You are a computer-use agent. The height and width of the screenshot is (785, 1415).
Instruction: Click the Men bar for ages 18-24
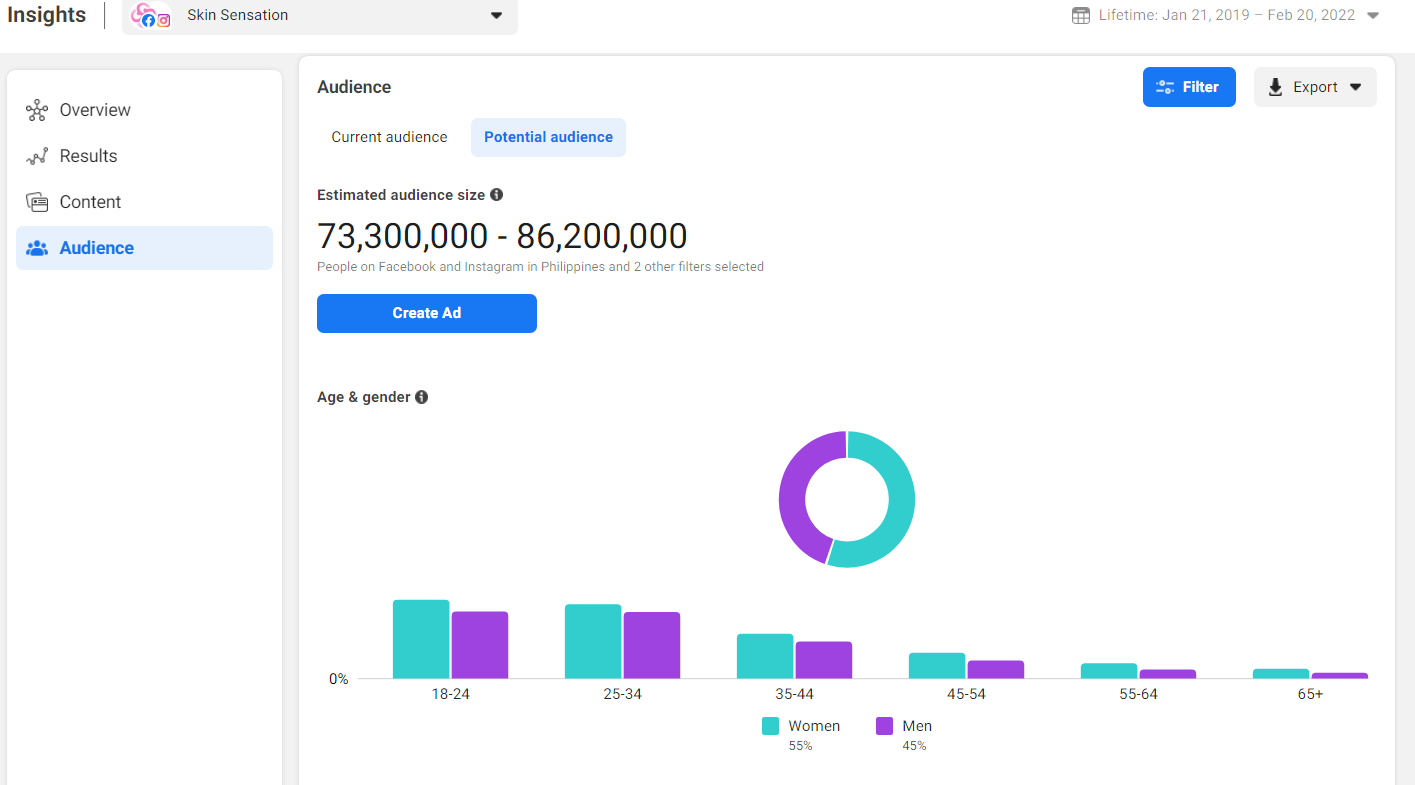click(480, 645)
